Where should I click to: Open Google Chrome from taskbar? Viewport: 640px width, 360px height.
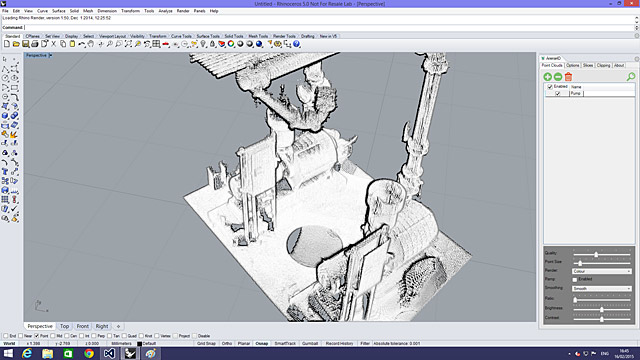click(89, 353)
